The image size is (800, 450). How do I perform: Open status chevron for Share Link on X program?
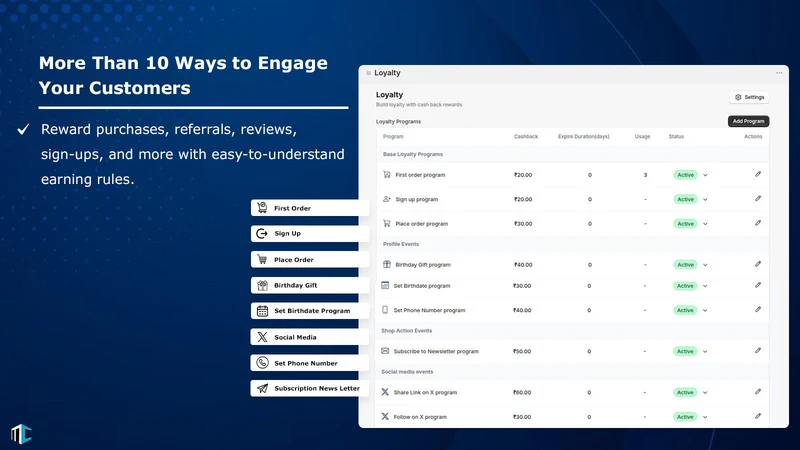pyautogui.click(x=705, y=393)
